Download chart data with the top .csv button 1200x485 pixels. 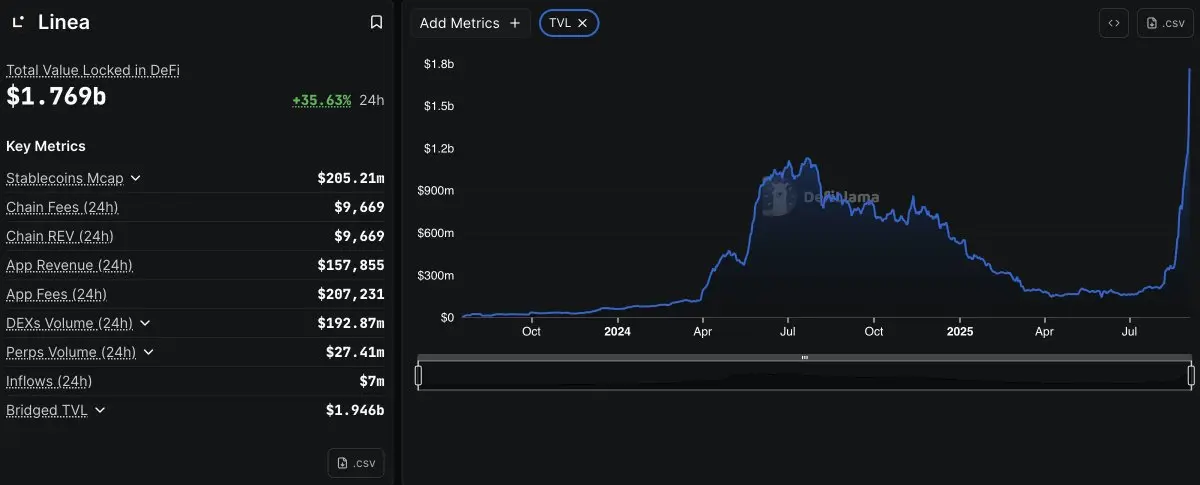(x=1165, y=23)
